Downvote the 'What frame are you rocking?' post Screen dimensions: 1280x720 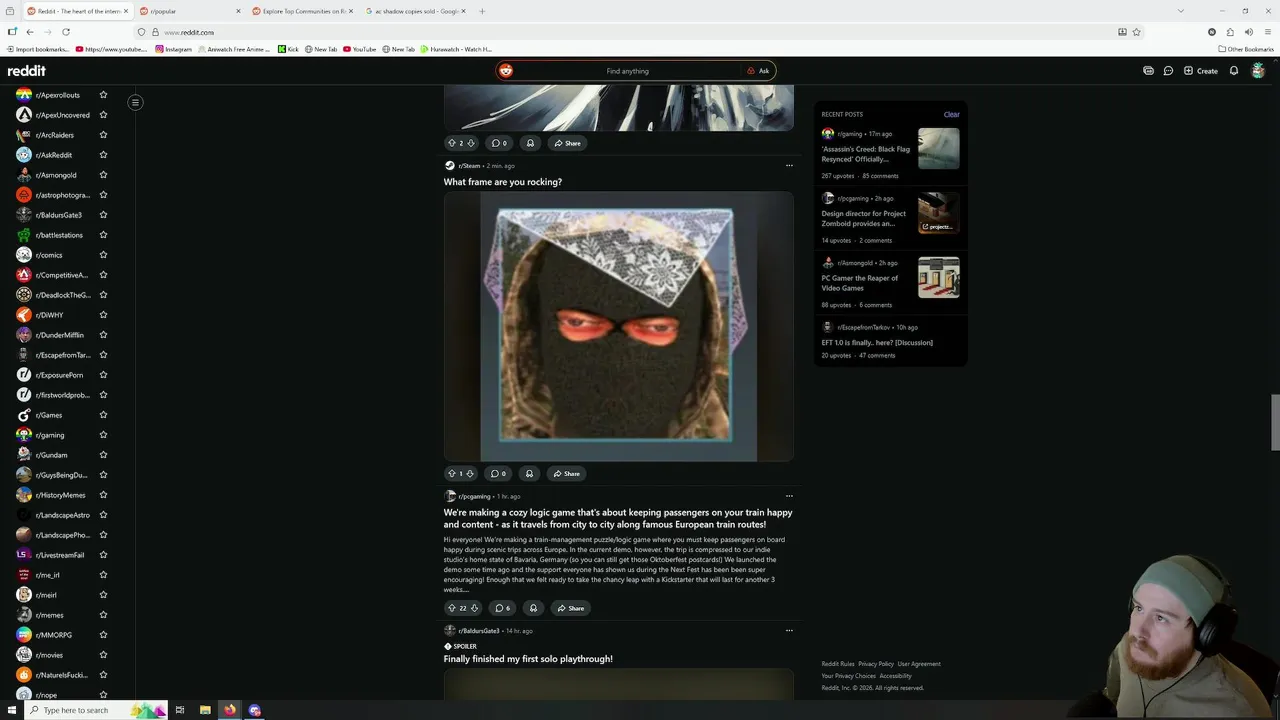tap(470, 474)
